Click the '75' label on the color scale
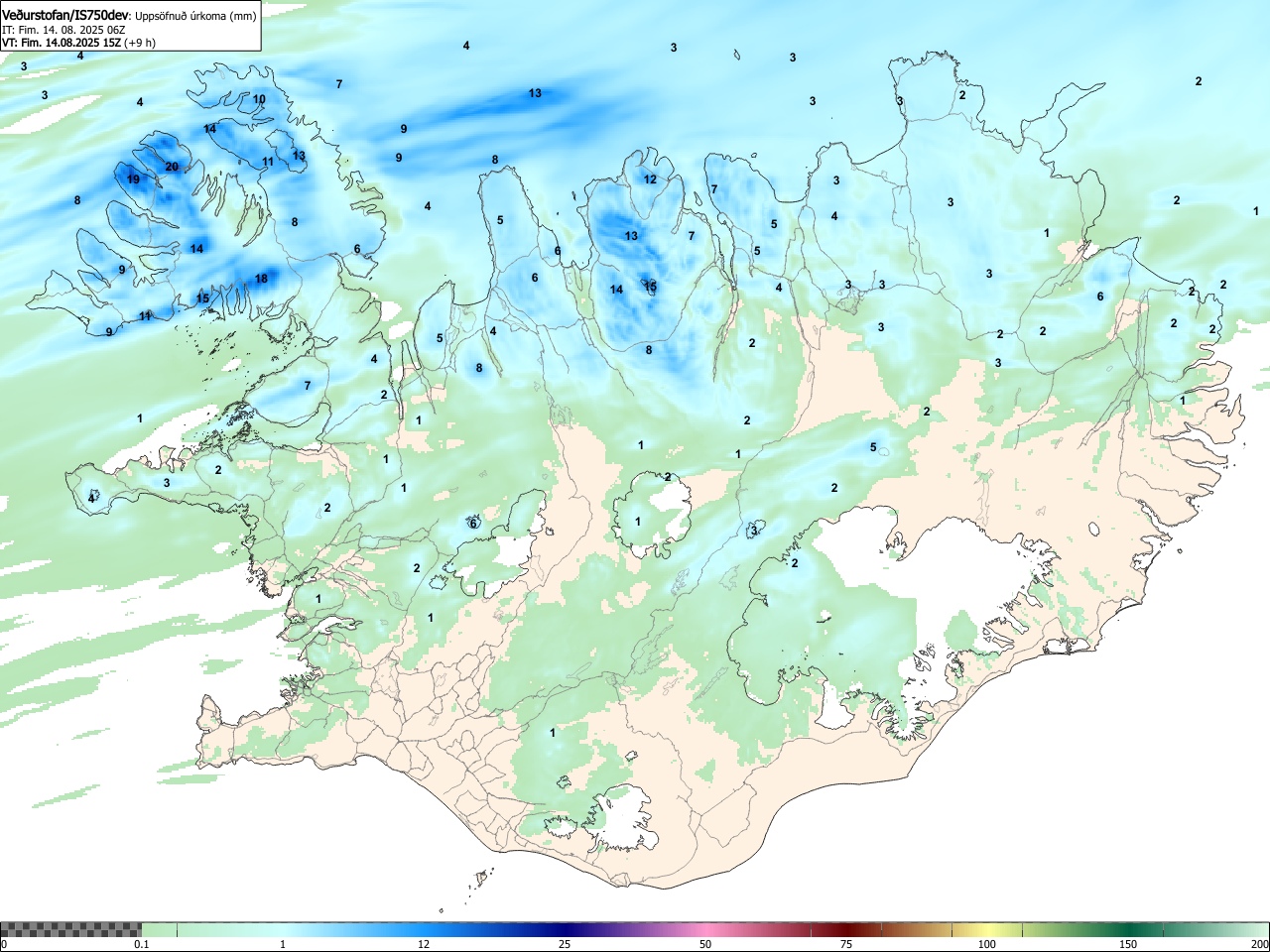The width and height of the screenshot is (1270, 952). pos(846,944)
